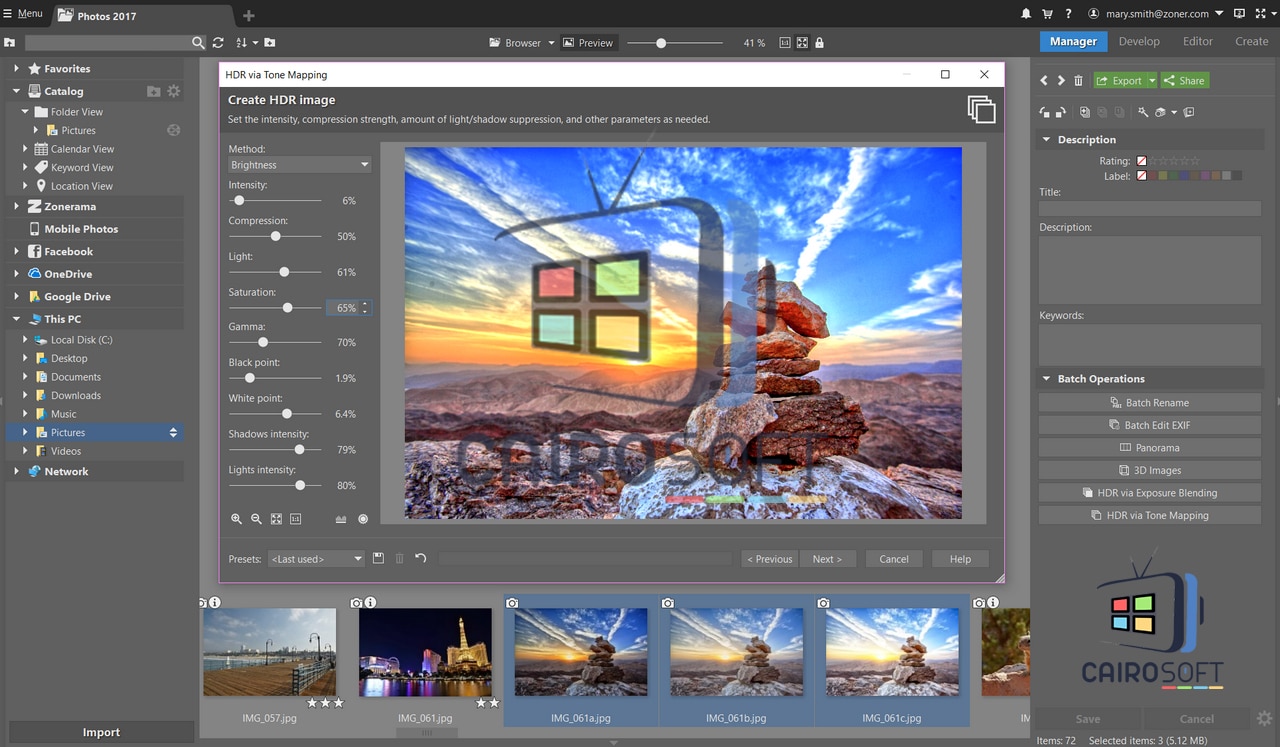Rotate image right
This screenshot has width=1280, height=747.
tap(1059, 112)
